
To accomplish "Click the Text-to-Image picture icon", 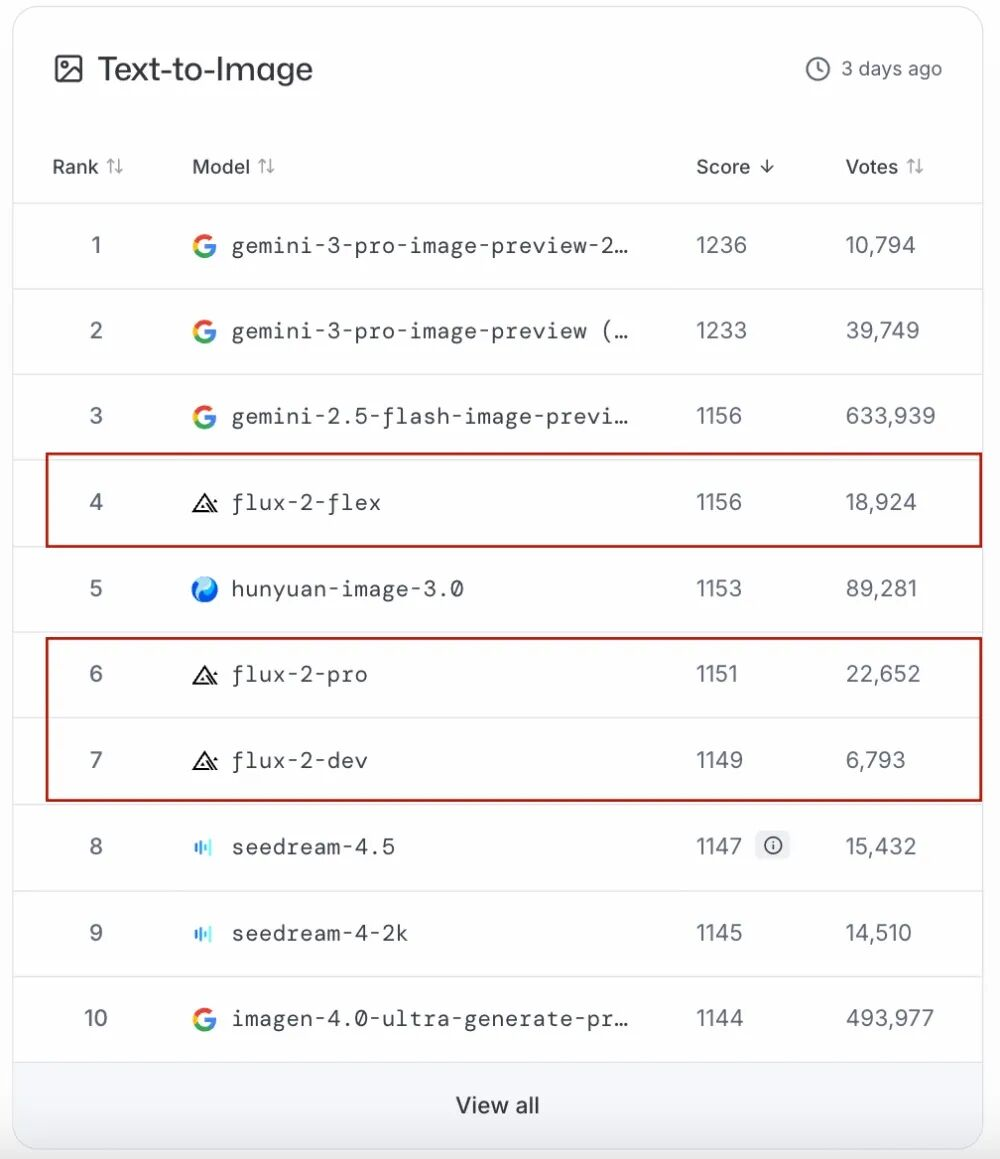I will (x=69, y=69).
